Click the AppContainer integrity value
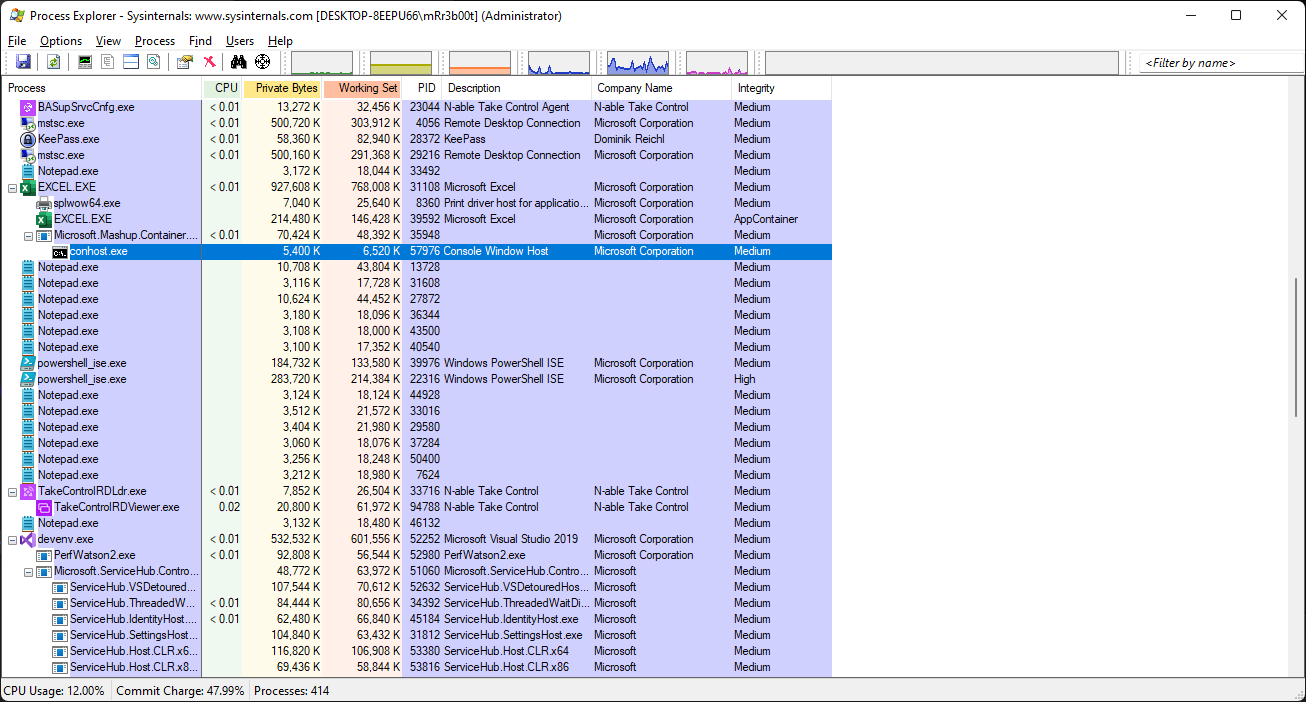1306x702 pixels. click(x=766, y=219)
